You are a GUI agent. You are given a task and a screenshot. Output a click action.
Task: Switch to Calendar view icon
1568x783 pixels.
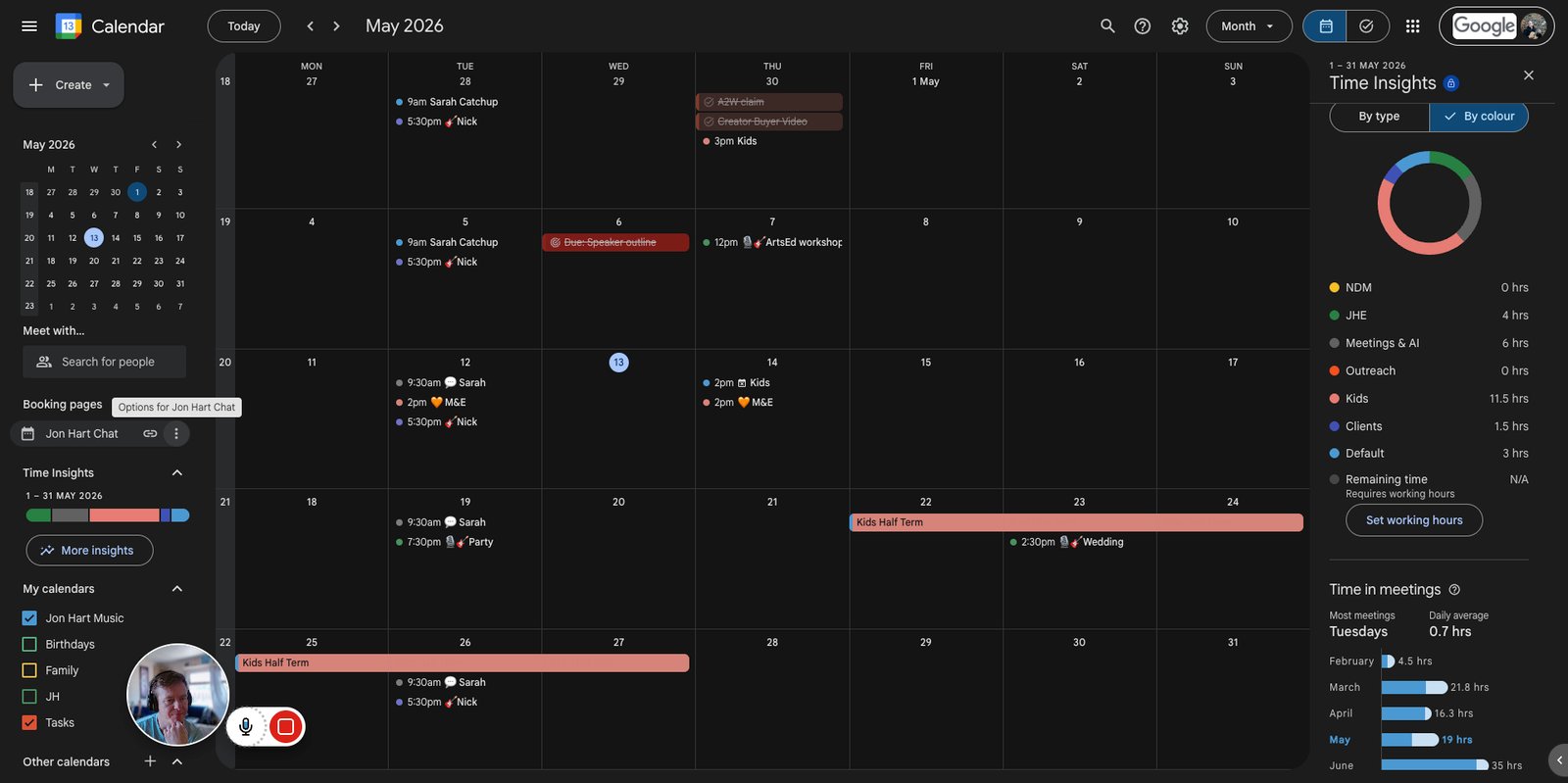[1325, 26]
